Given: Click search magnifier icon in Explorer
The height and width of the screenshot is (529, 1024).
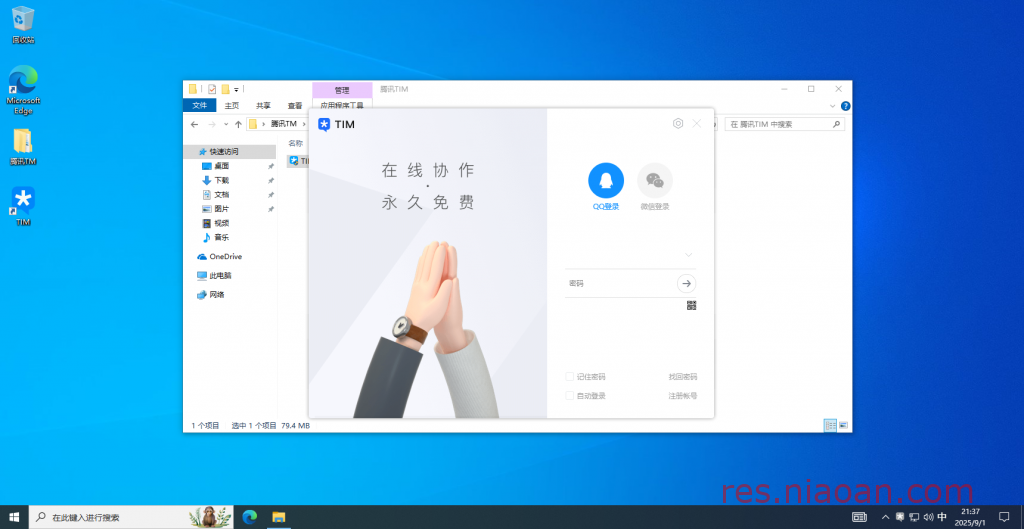Looking at the screenshot, I should 836,124.
